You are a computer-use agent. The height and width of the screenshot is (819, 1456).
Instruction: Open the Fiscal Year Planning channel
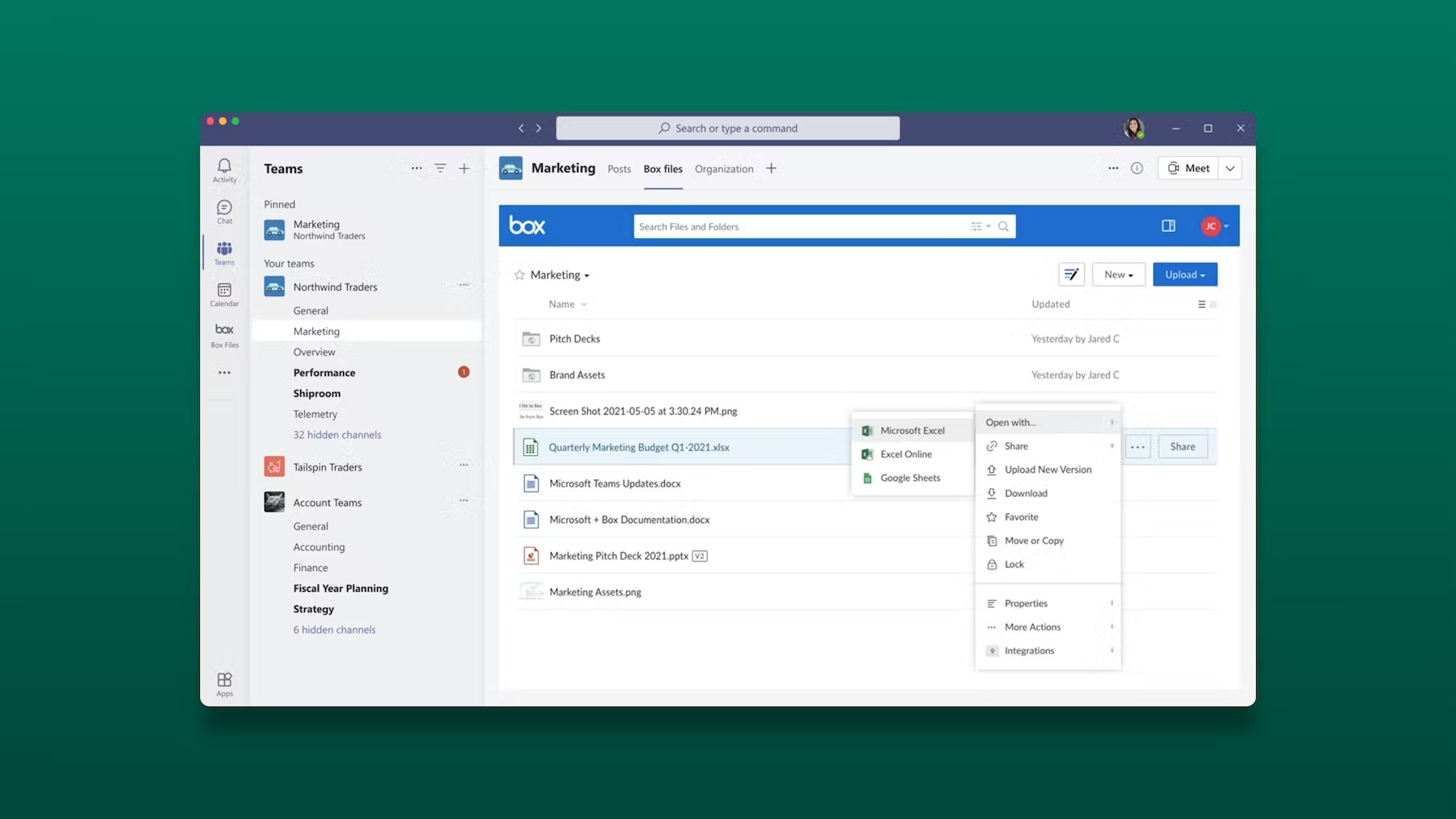click(341, 589)
